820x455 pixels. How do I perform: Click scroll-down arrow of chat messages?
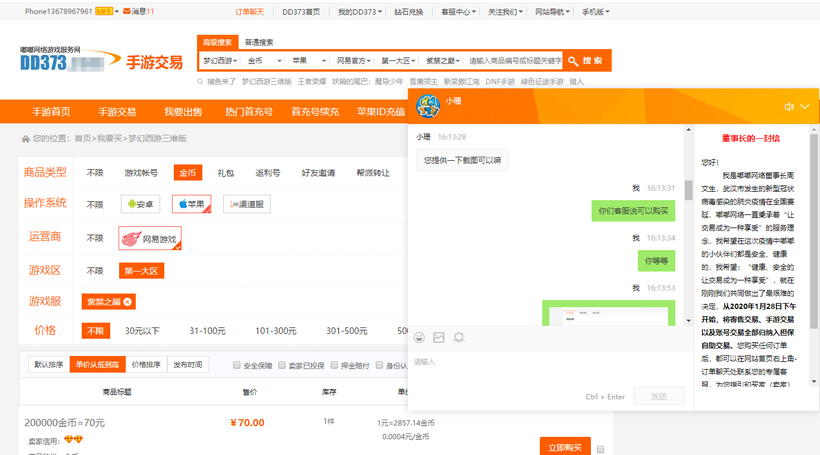coord(688,321)
